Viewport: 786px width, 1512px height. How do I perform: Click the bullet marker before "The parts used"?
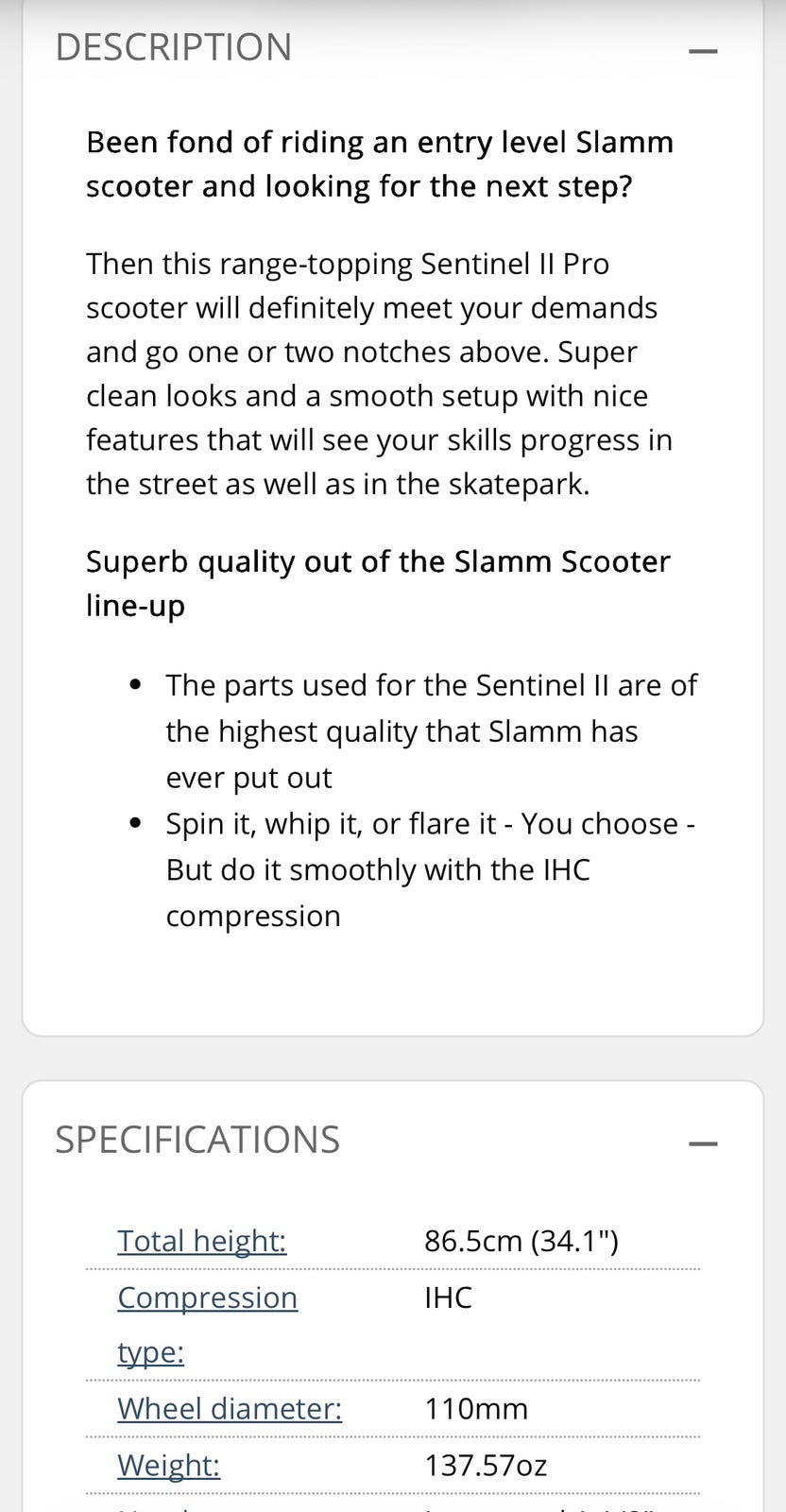pos(139,684)
